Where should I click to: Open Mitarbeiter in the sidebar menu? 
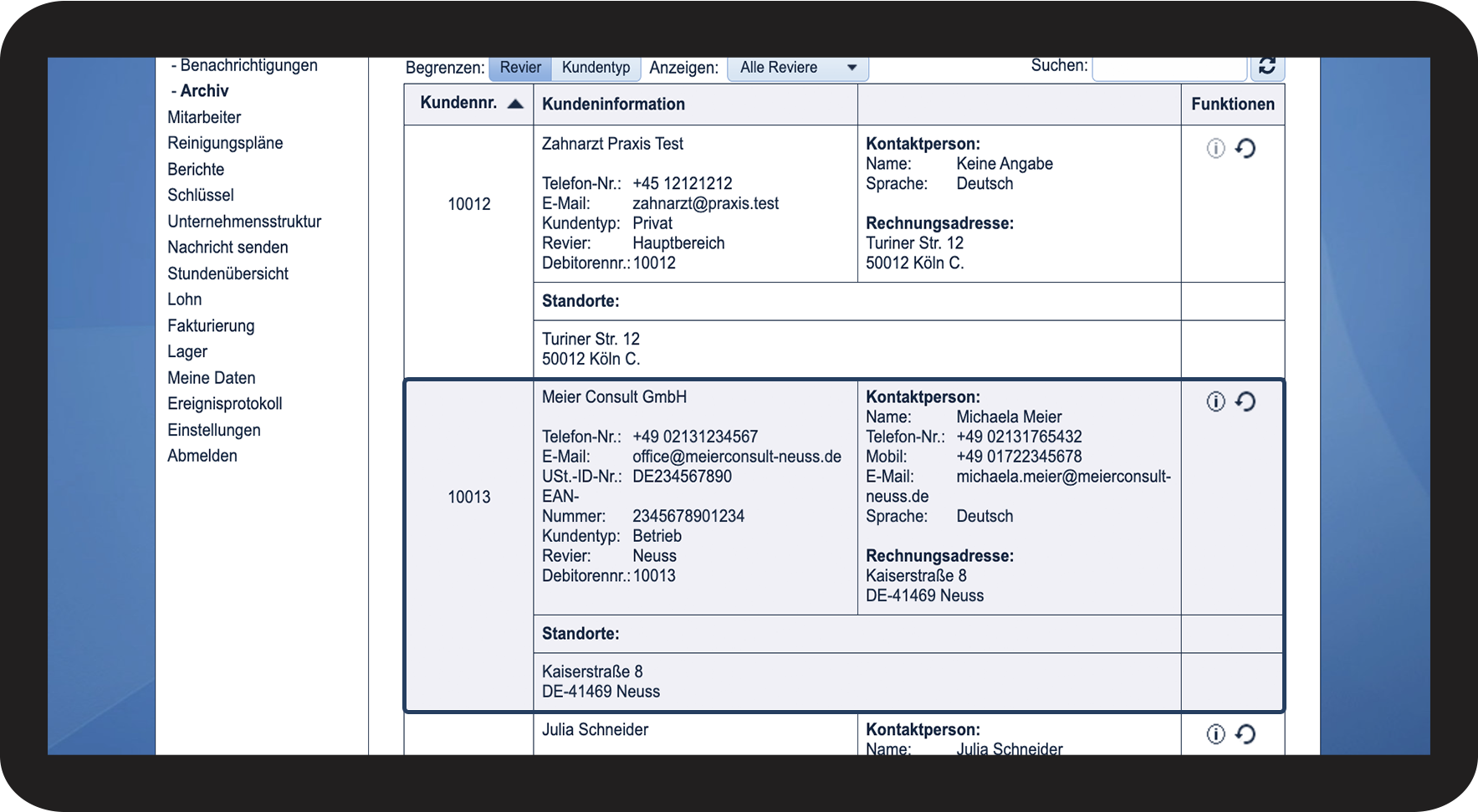click(x=204, y=117)
